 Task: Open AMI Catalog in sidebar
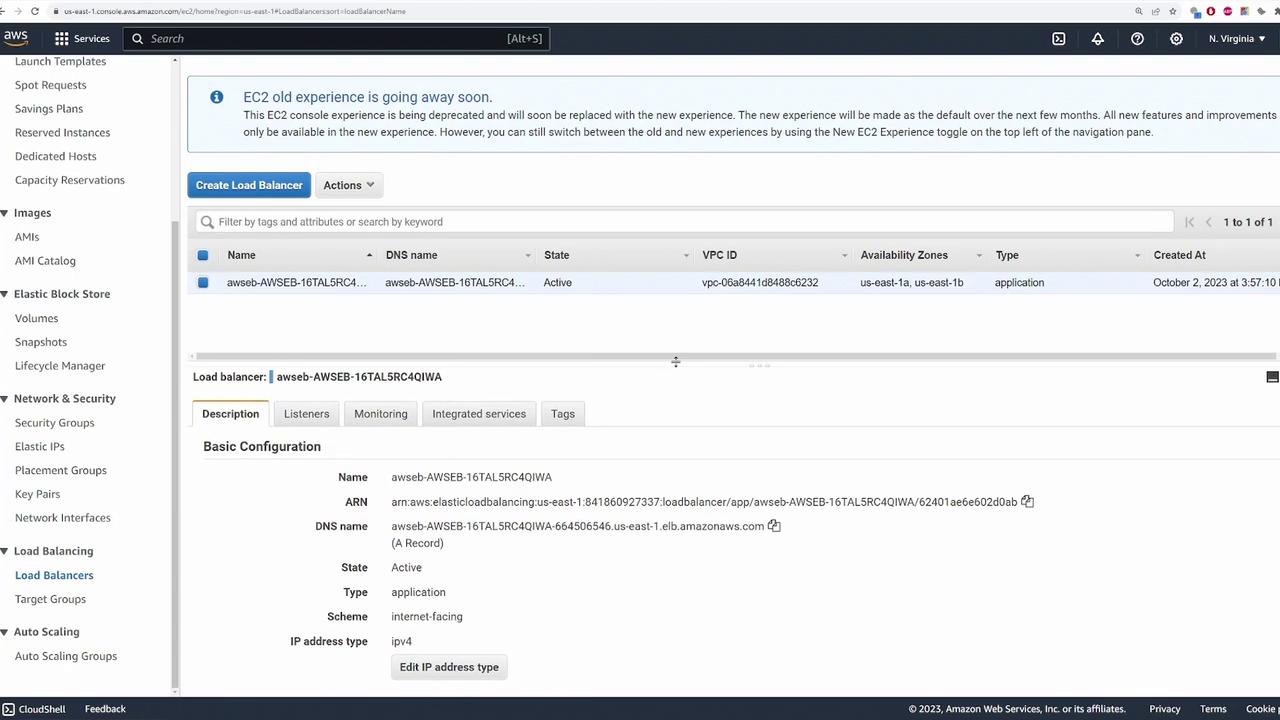click(x=45, y=261)
